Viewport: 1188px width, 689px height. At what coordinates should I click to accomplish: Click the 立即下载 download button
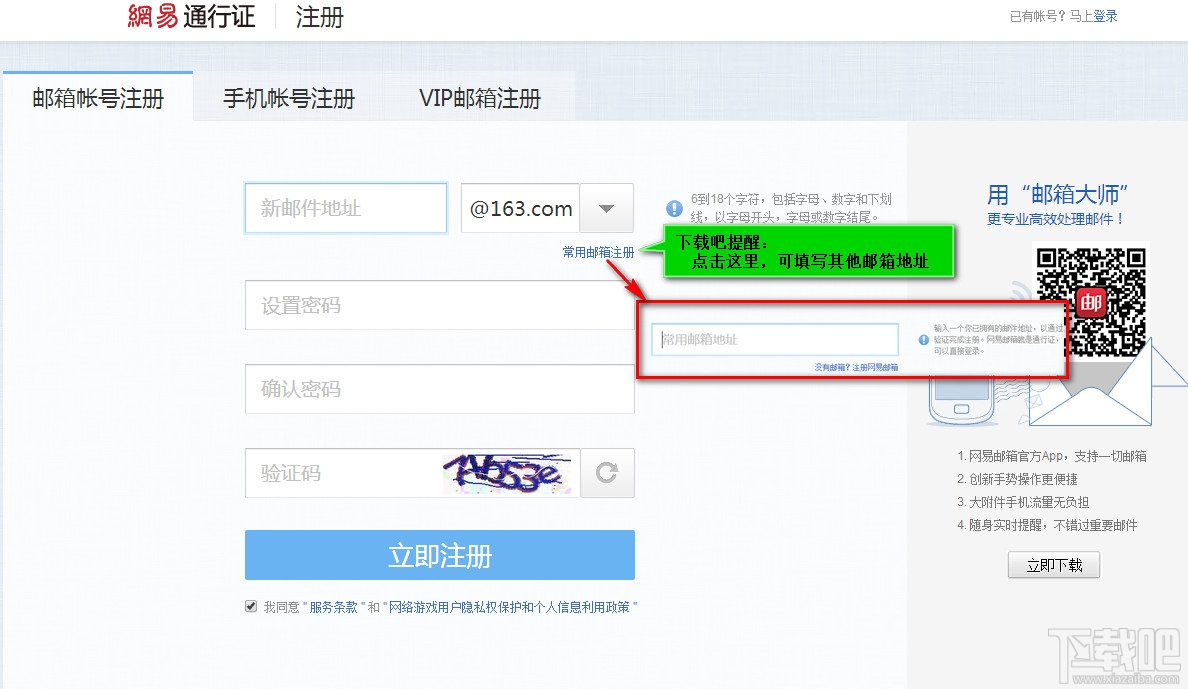point(1054,565)
